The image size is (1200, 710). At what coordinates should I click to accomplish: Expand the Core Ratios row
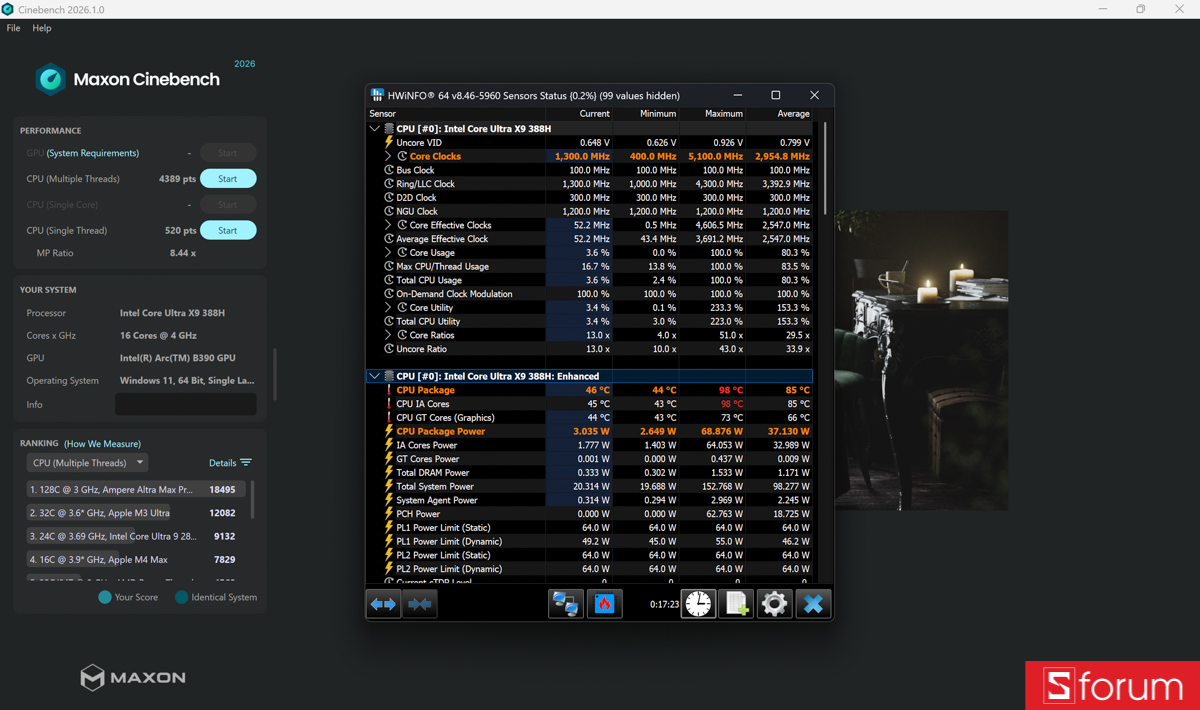388,335
